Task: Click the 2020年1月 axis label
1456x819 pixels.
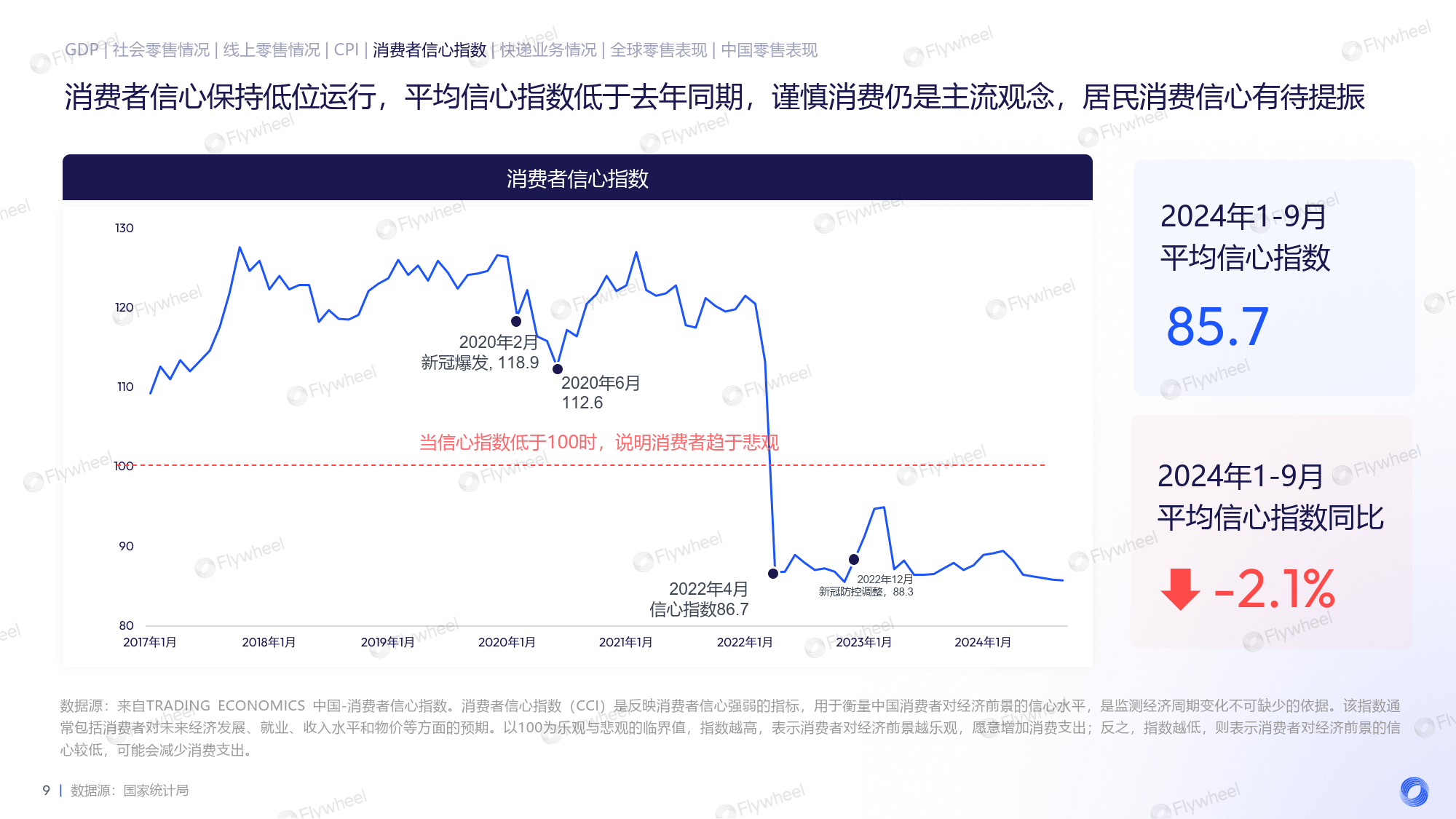Action: coord(507,642)
